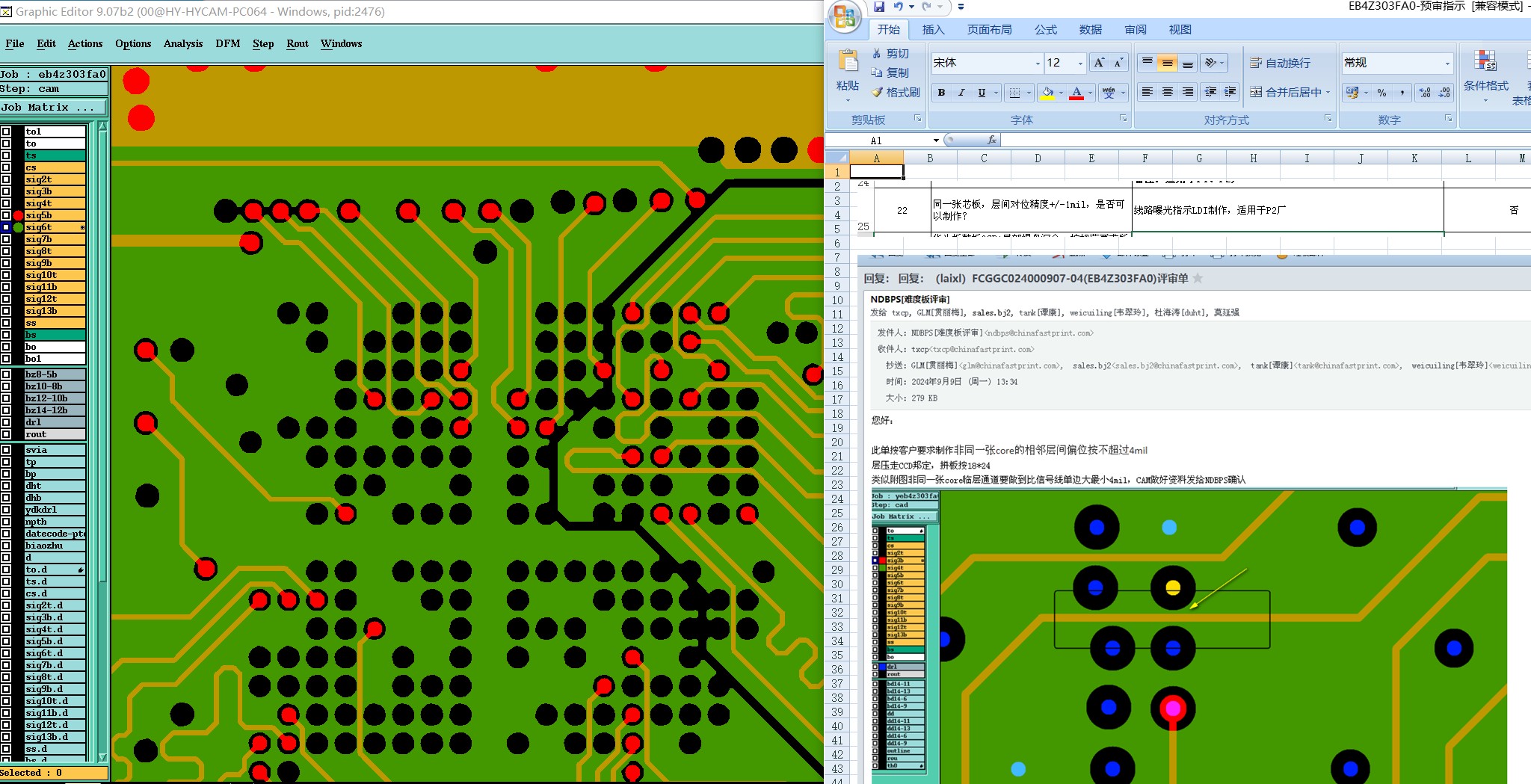Click the cell Borders icon
1531x784 pixels.
point(1014,93)
